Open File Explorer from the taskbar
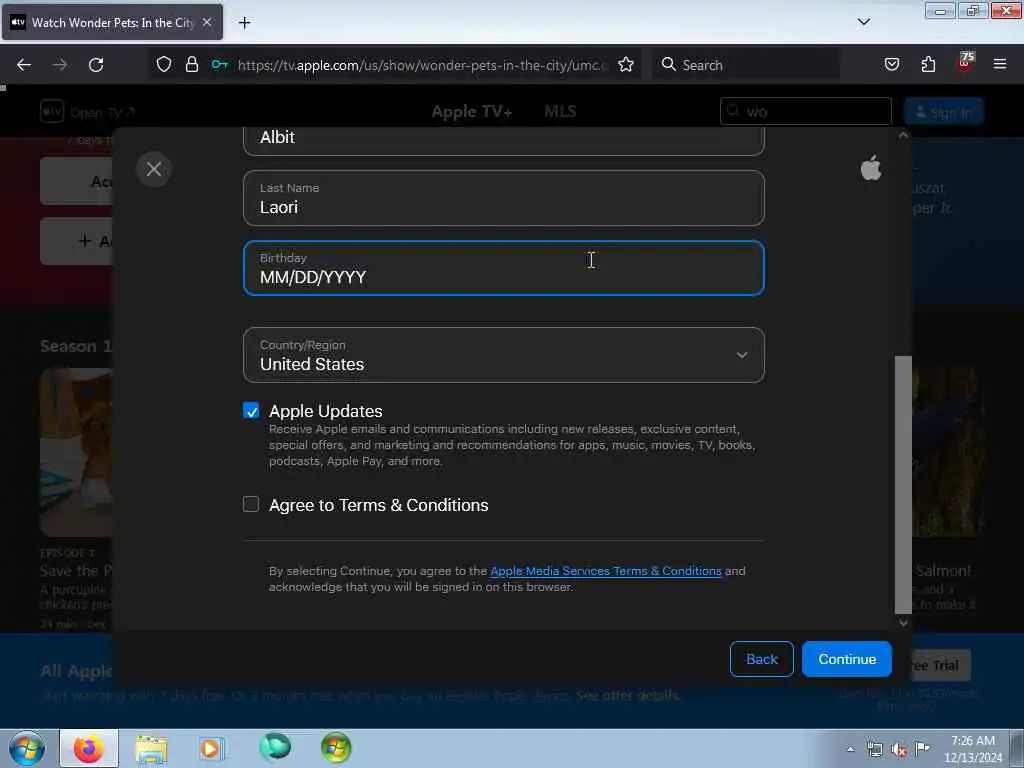 click(x=152, y=748)
